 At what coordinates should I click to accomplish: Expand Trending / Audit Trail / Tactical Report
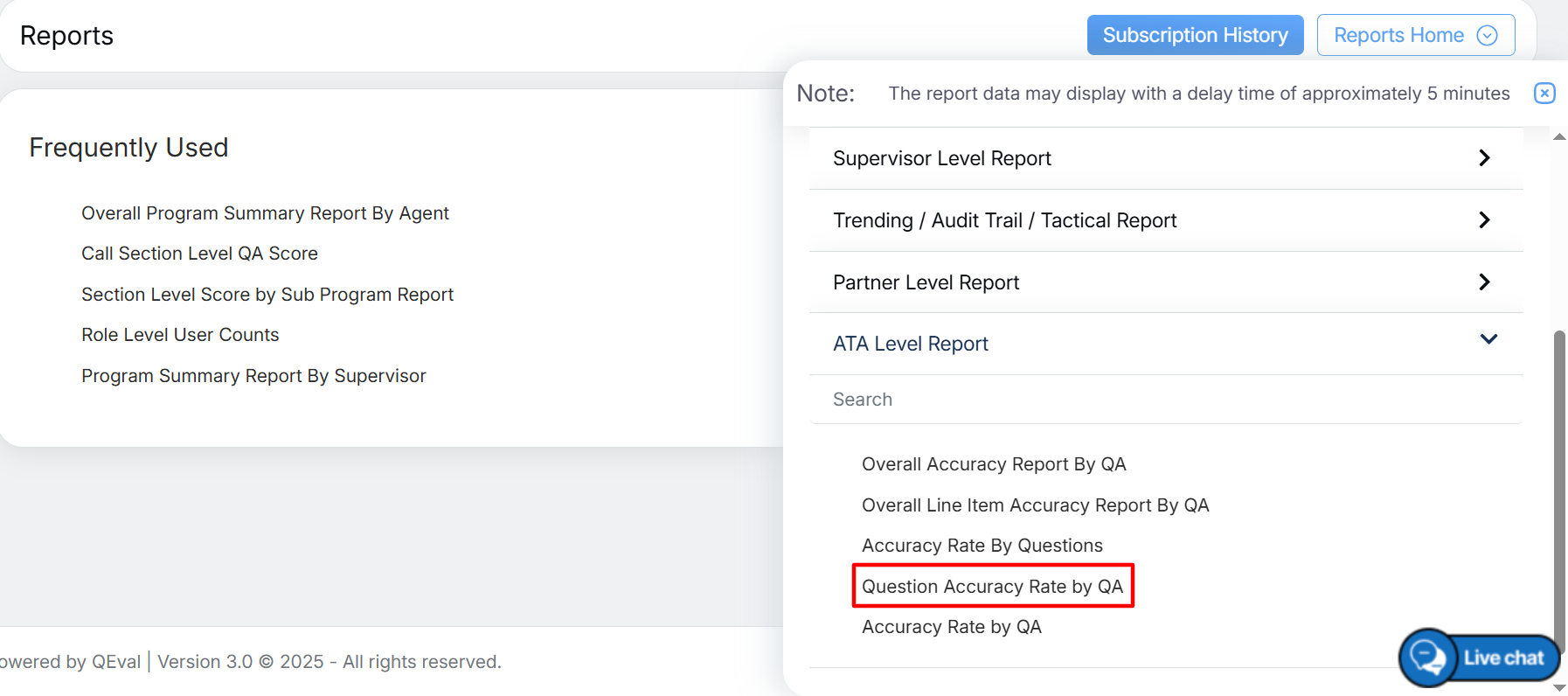coord(1483,220)
